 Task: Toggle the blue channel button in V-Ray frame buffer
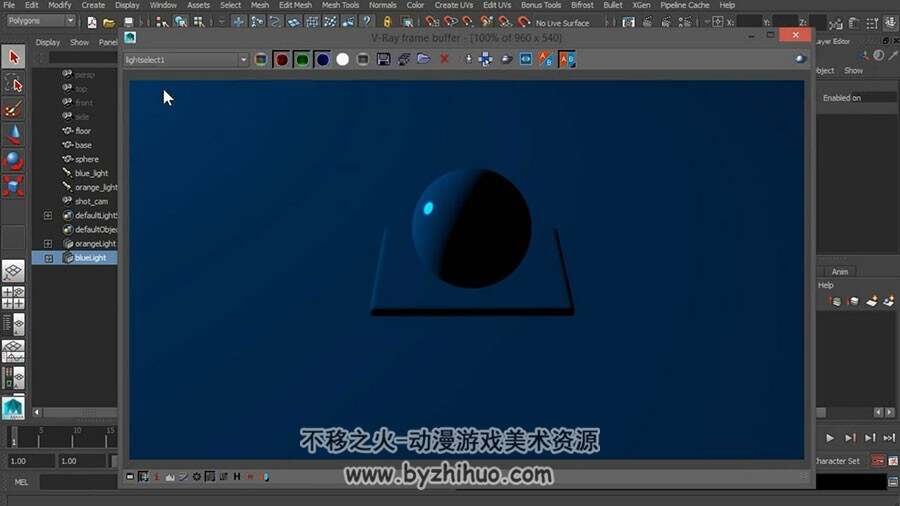[x=323, y=60]
